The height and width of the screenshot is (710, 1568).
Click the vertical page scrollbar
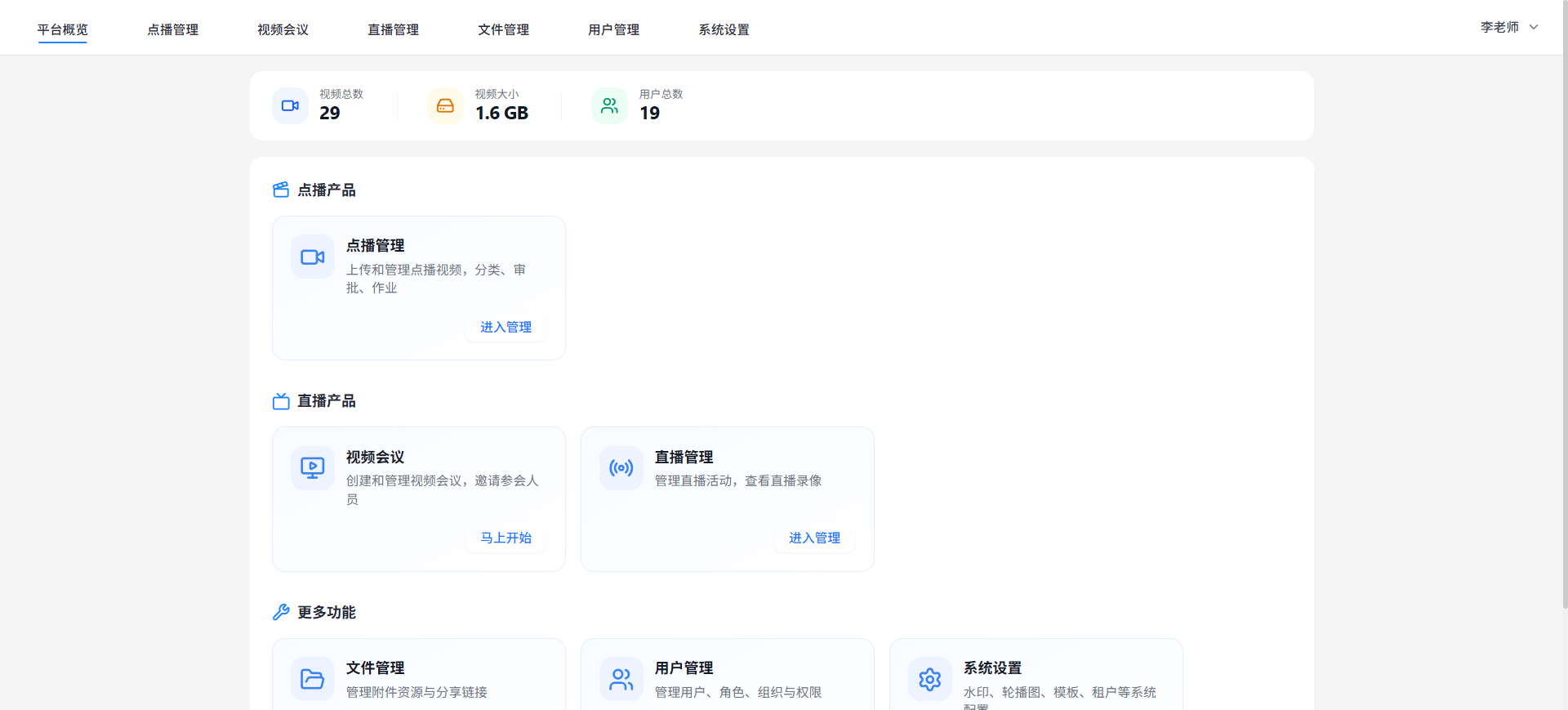pos(1565,304)
